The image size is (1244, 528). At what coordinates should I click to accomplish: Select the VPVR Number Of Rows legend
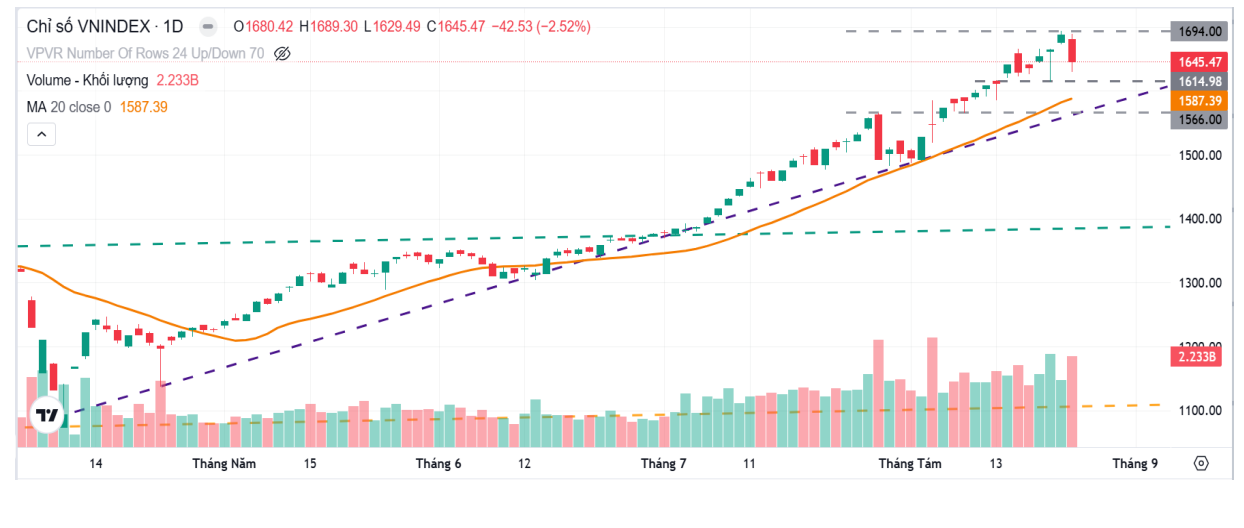click(145, 53)
